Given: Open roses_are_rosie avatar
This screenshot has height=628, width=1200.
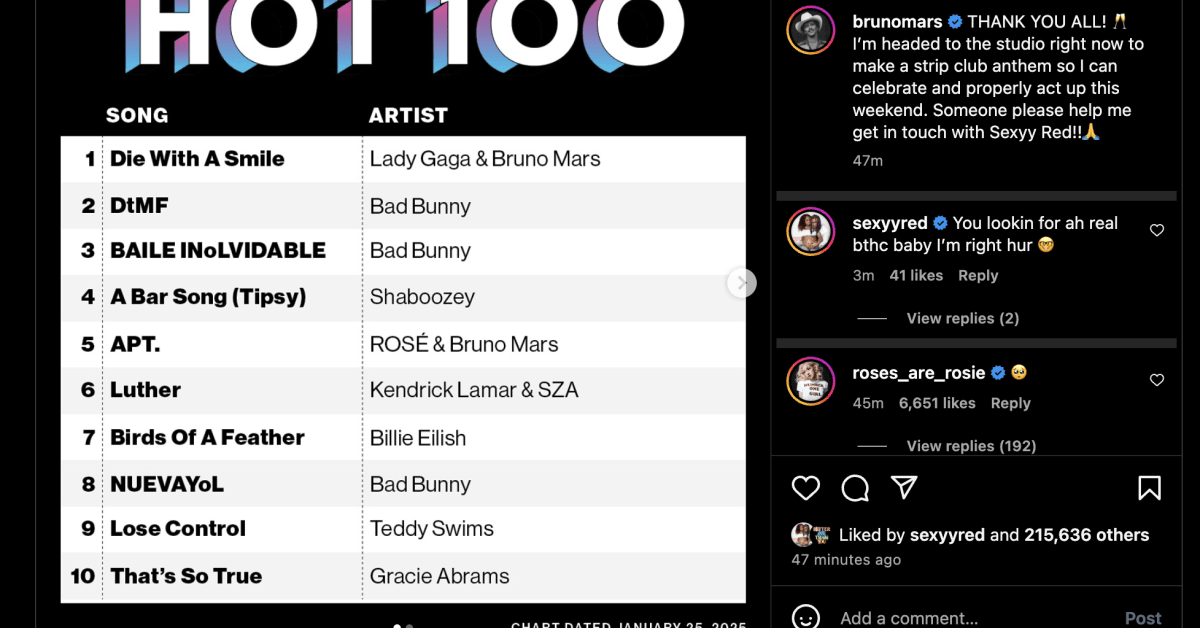Looking at the screenshot, I should (810, 381).
